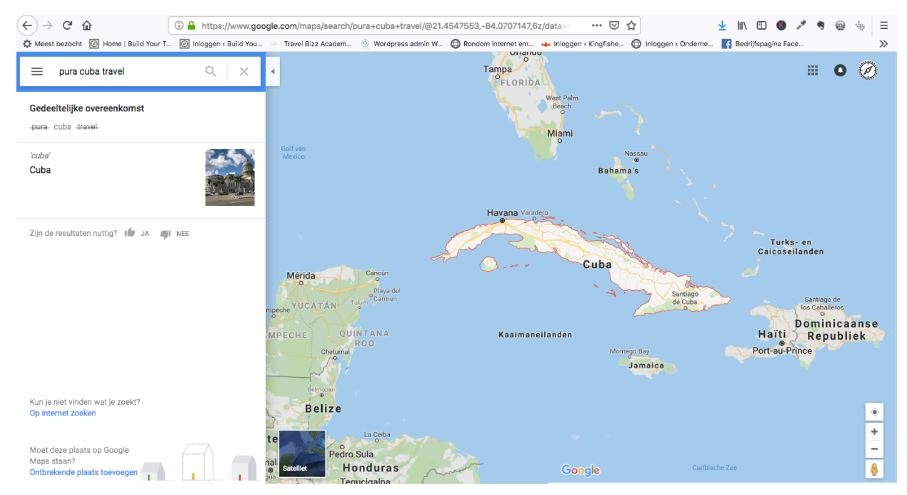The image size is (907, 495).
Task: Open the Cuba search result
Action: click(141, 178)
